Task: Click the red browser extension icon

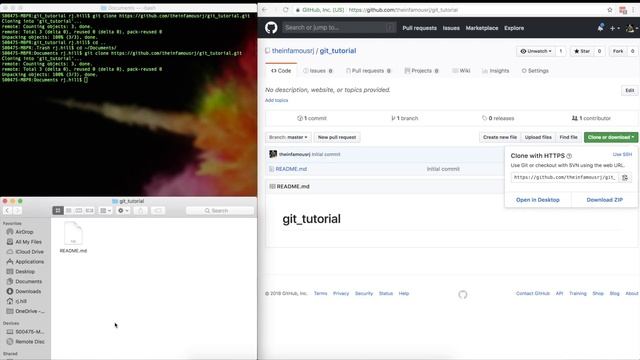Action: click(623, 10)
